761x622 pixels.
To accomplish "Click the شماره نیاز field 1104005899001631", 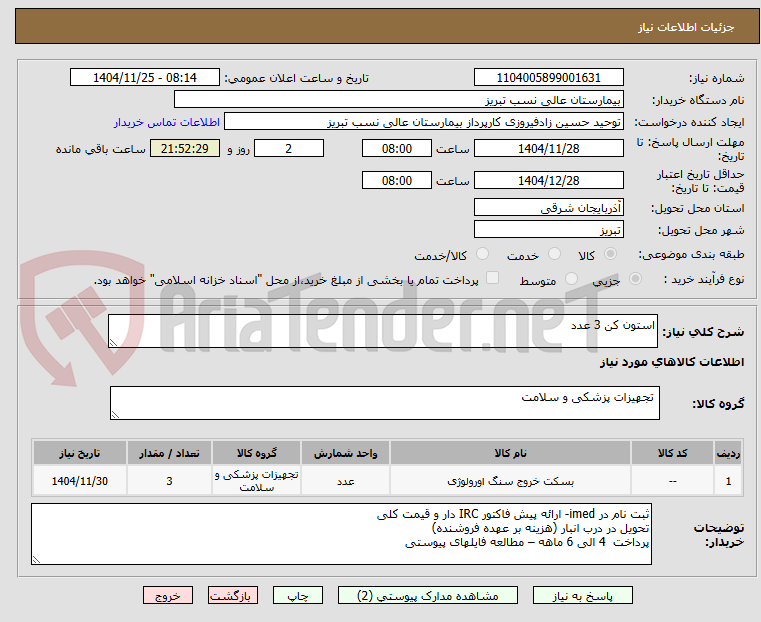I will pyautogui.click(x=548, y=77).
